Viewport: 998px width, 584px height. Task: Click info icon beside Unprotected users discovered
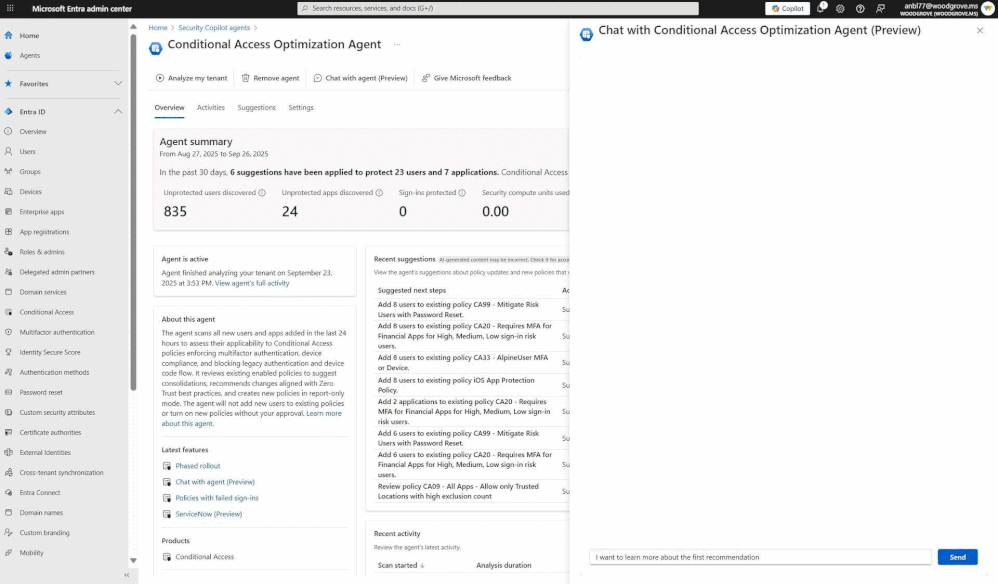pos(262,193)
